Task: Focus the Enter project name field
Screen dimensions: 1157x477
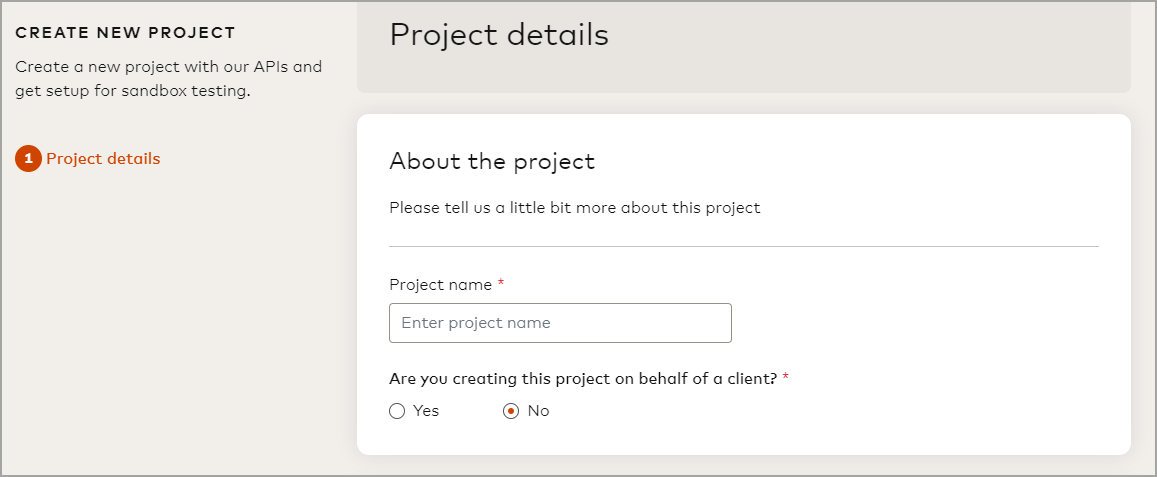Action: (560, 323)
